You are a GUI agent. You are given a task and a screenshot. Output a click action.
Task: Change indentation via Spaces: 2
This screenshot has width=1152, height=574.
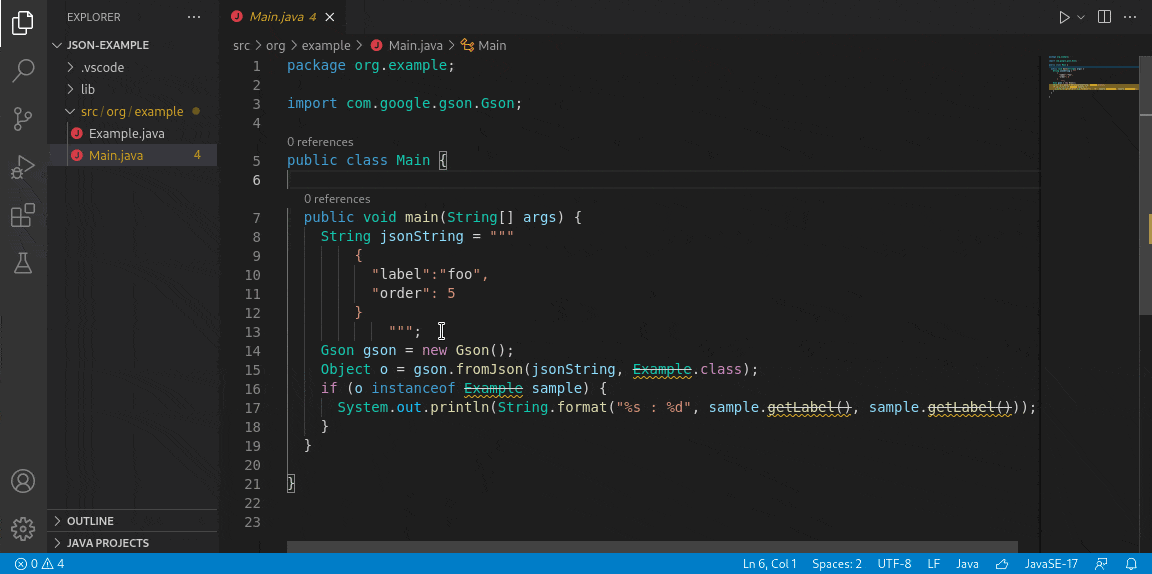click(837, 564)
